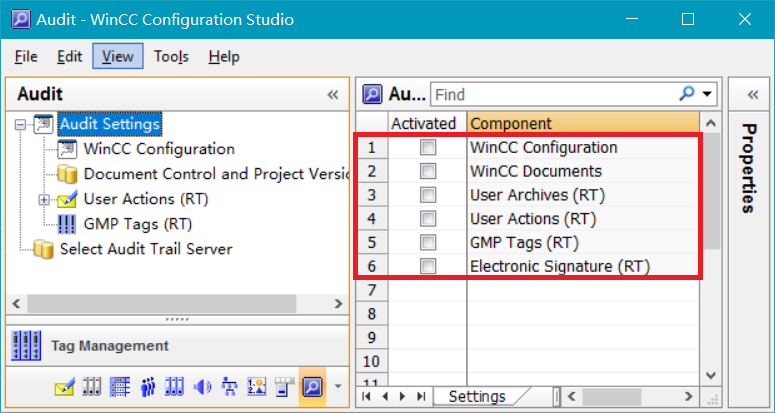Check the User Archives (RT) Activated box
Viewport: 775px width, 413px height.
(x=428, y=195)
